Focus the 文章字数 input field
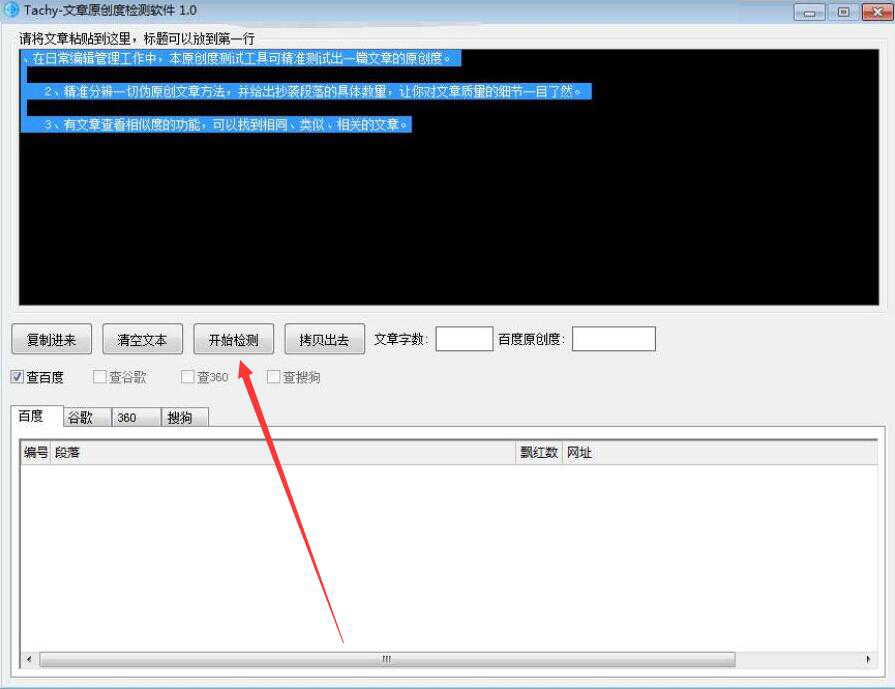The height and width of the screenshot is (689, 895). coord(464,339)
